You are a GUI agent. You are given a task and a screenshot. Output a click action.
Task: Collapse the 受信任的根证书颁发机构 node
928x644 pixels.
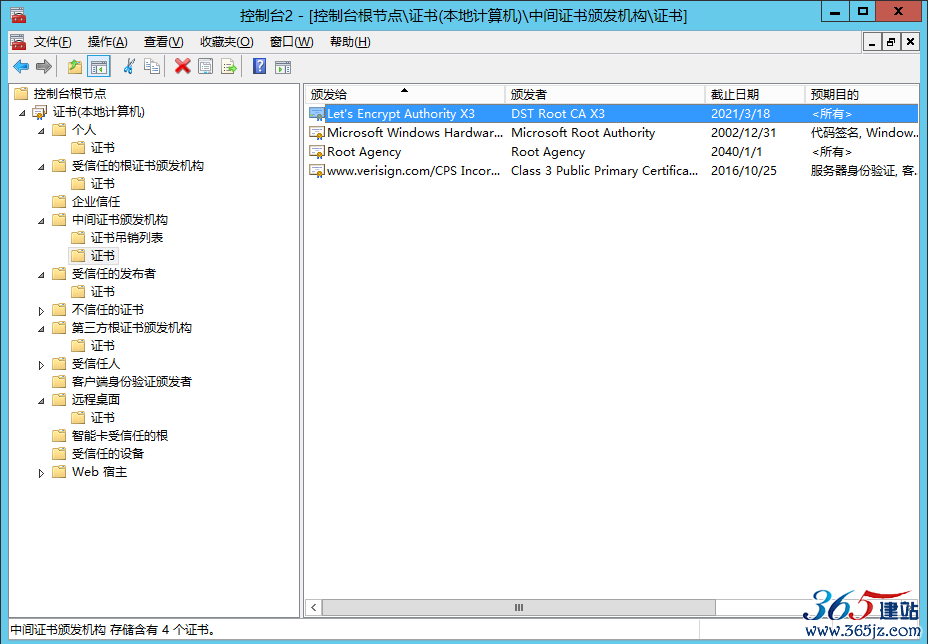(x=41, y=167)
